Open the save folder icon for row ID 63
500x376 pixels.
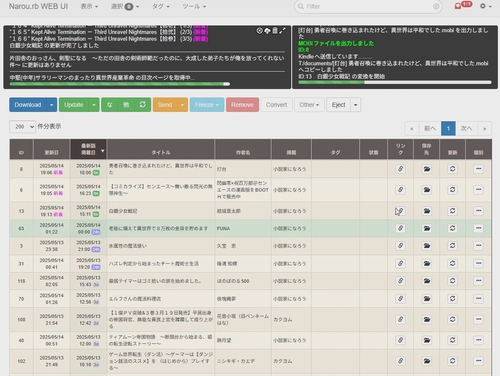pyautogui.click(x=427, y=228)
